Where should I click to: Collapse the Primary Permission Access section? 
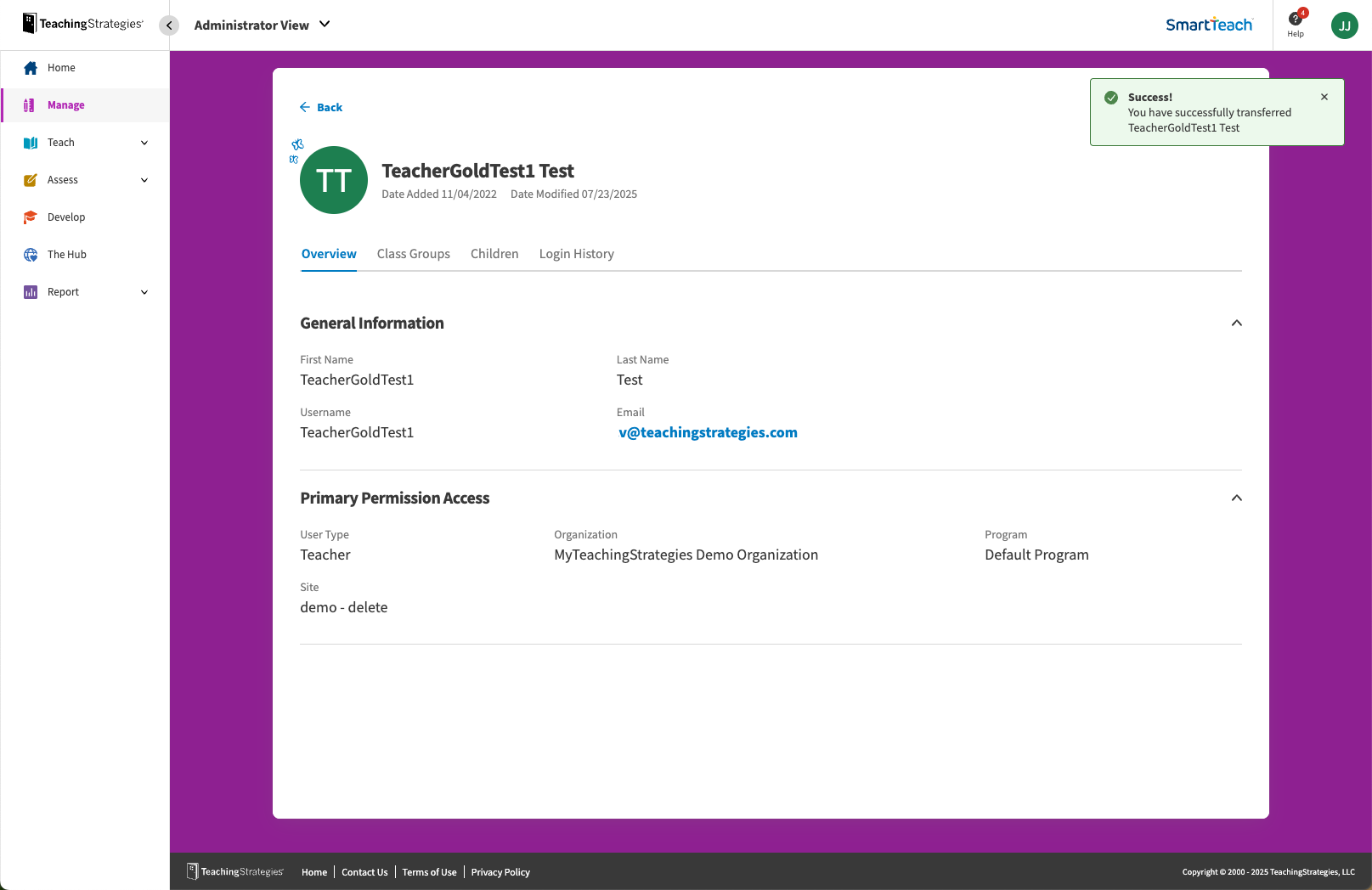pos(1237,498)
